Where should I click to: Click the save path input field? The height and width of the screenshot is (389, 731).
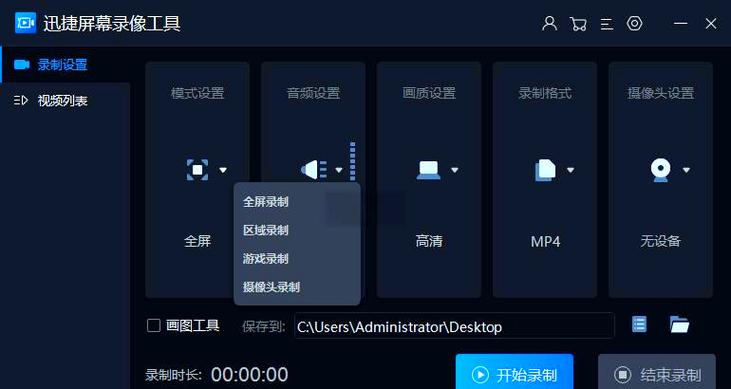click(x=454, y=326)
